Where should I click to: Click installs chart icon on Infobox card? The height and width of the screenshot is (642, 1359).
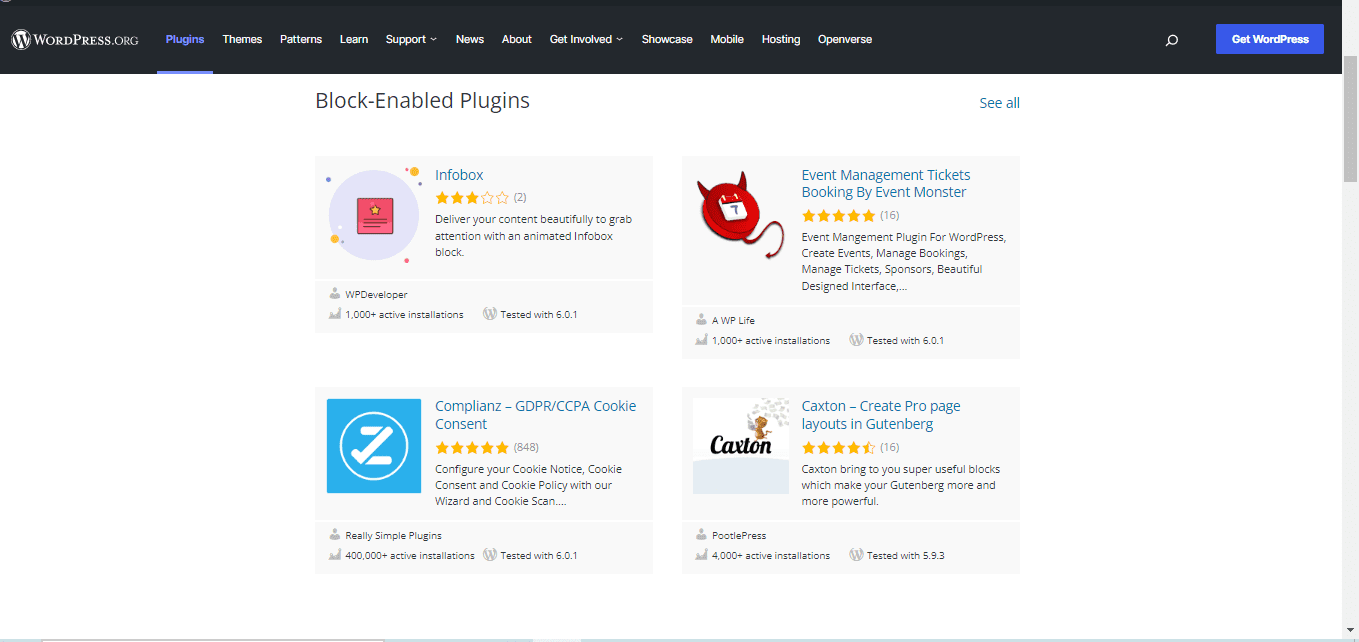pyautogui.click(x=335, y=314)
